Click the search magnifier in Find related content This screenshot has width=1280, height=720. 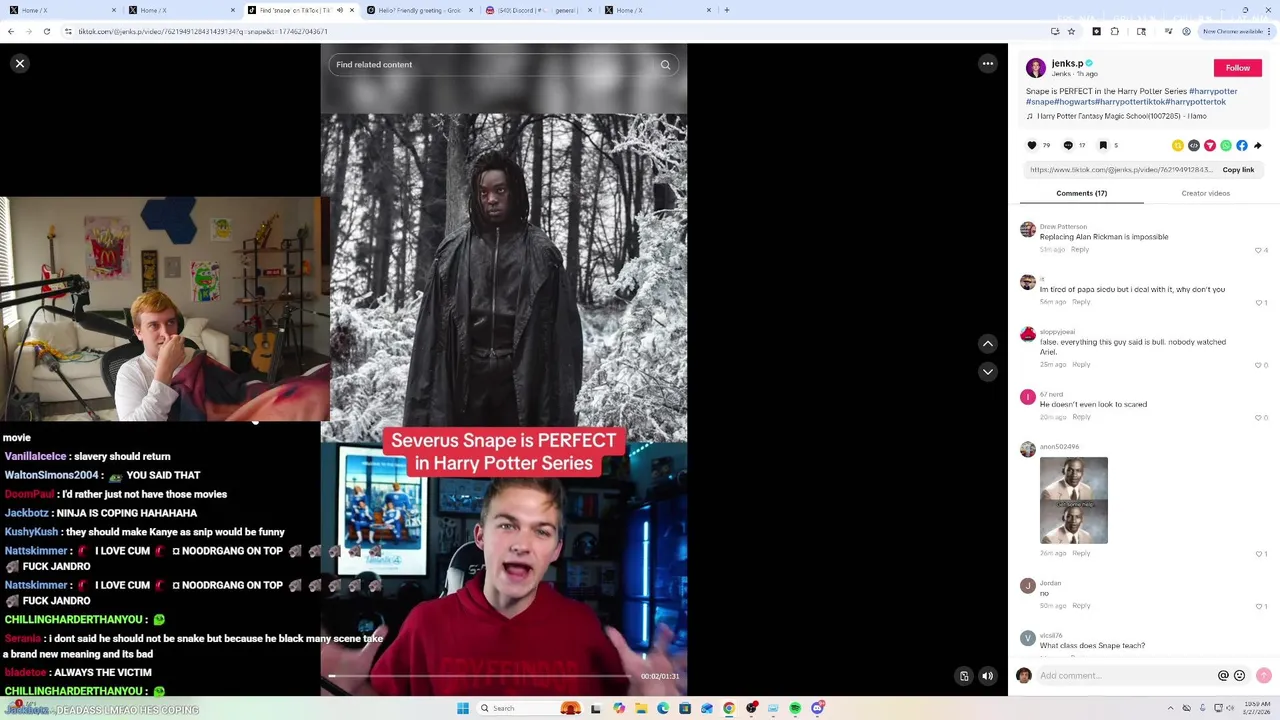665,65
